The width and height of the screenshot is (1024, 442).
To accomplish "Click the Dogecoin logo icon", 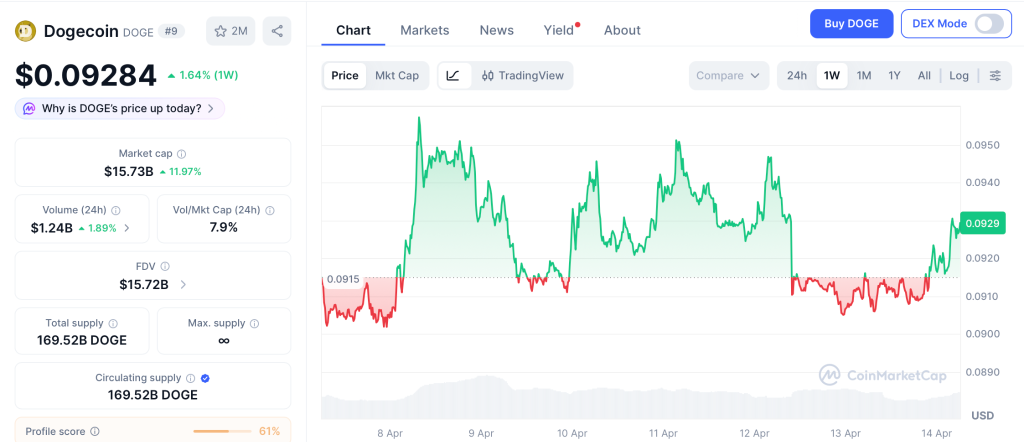I will tap(26, 31).
